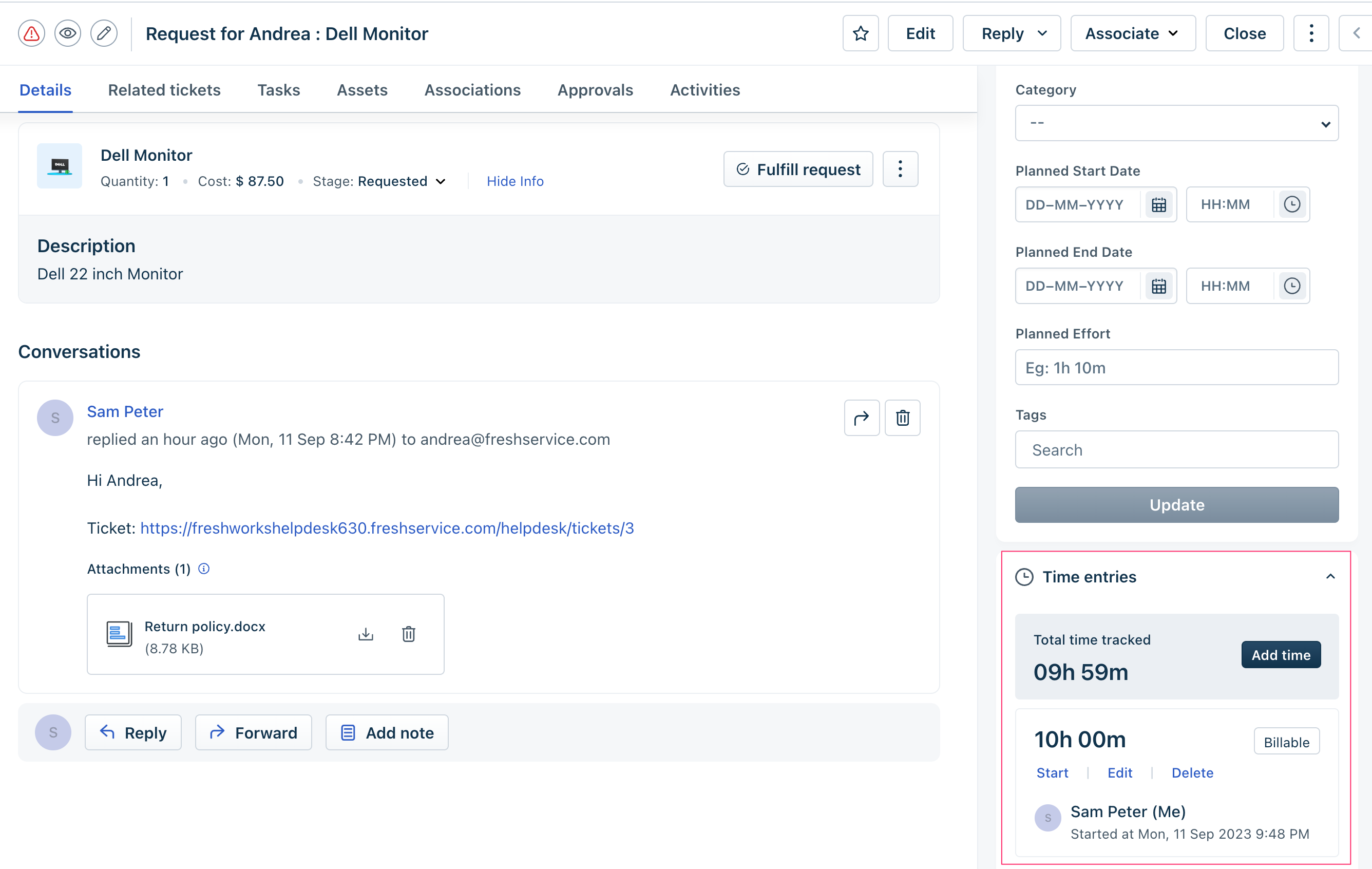Click the Add note button
This screenshot has width=1372, height=869.
(387, 733)
